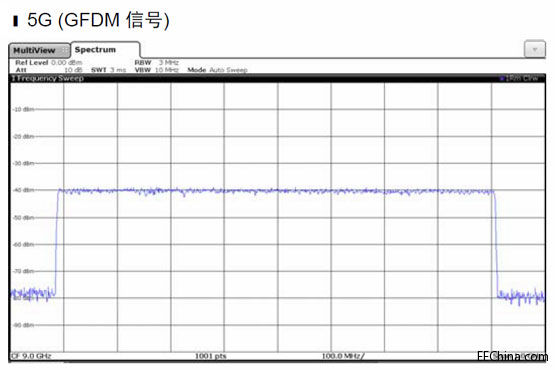Click the -90 dBm axis label

[x=23, y=325]
